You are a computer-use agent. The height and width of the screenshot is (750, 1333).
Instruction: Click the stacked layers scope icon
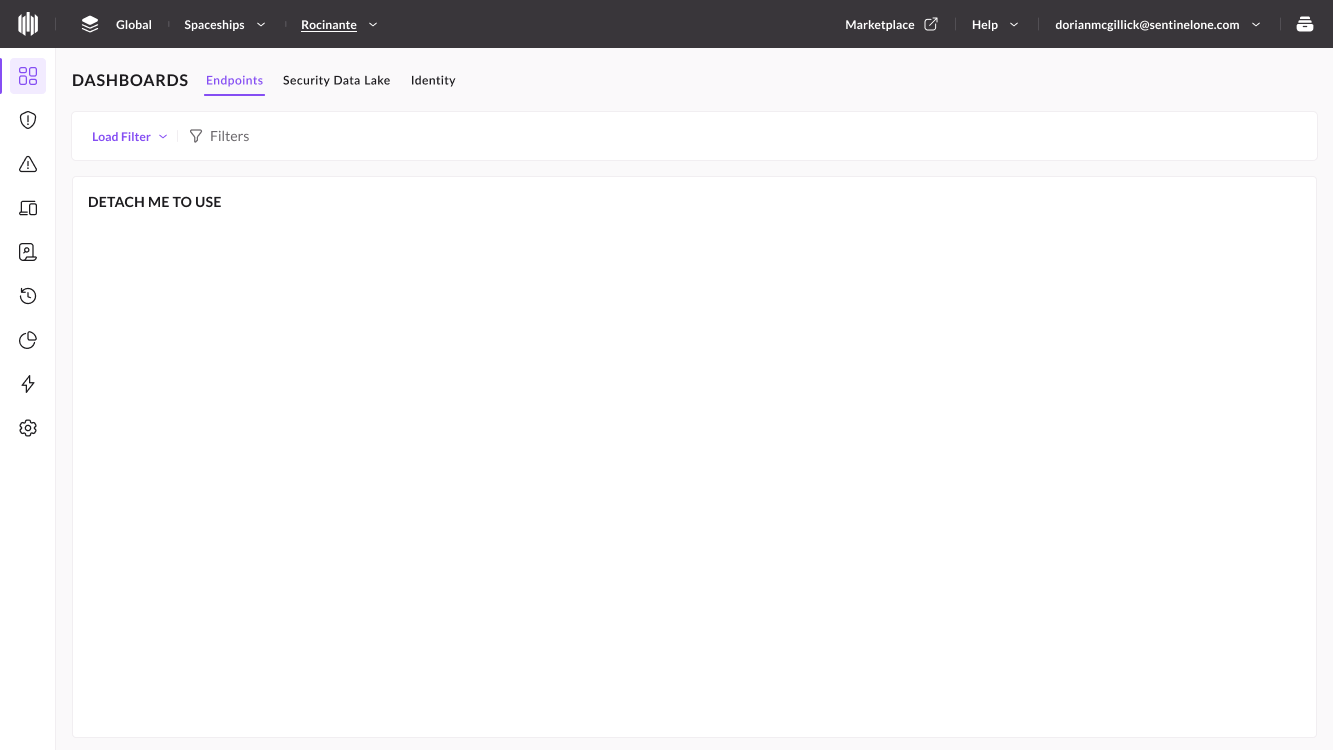pos(90,24)
